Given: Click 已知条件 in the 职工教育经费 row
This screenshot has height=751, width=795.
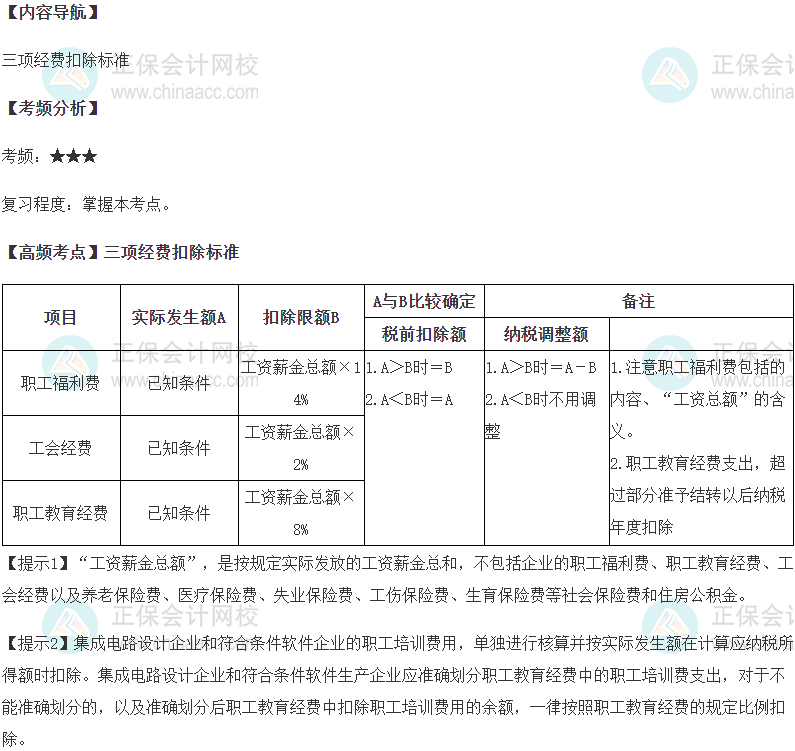Looking at the screenshot, I should pyautogui.click(x=179, y=513).
